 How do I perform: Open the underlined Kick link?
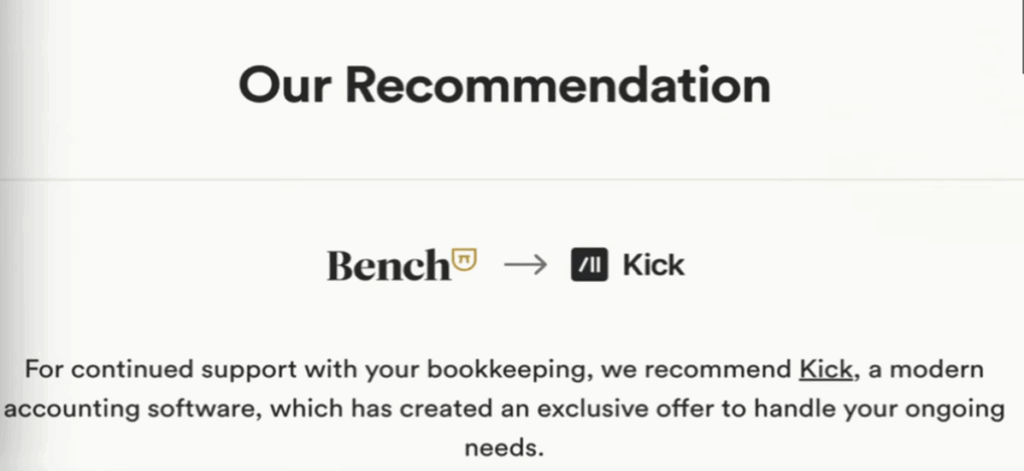825,370
